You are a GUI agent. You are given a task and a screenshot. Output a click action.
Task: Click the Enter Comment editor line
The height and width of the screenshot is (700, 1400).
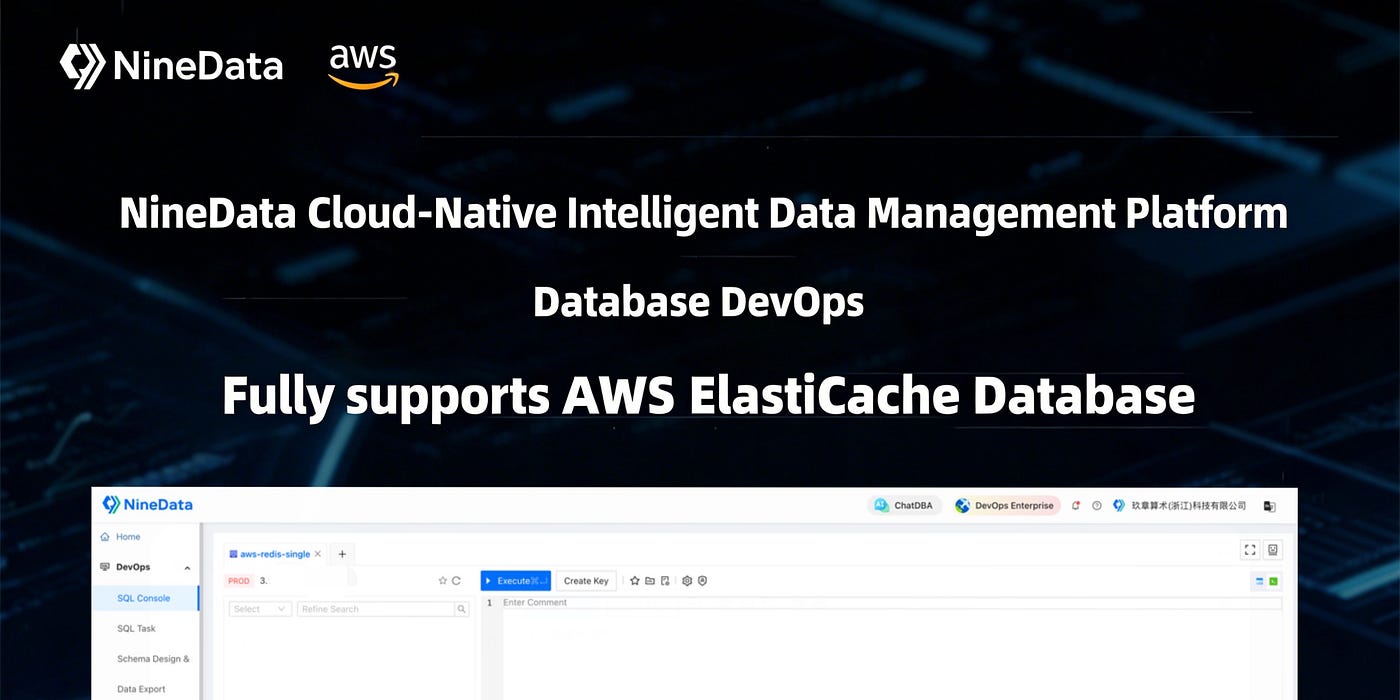(891, 603)
